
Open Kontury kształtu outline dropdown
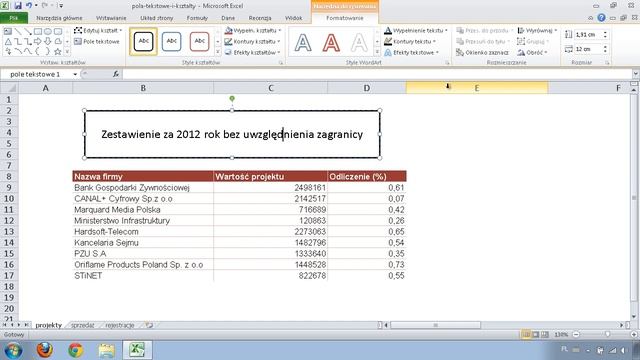(x=253, y=42)
